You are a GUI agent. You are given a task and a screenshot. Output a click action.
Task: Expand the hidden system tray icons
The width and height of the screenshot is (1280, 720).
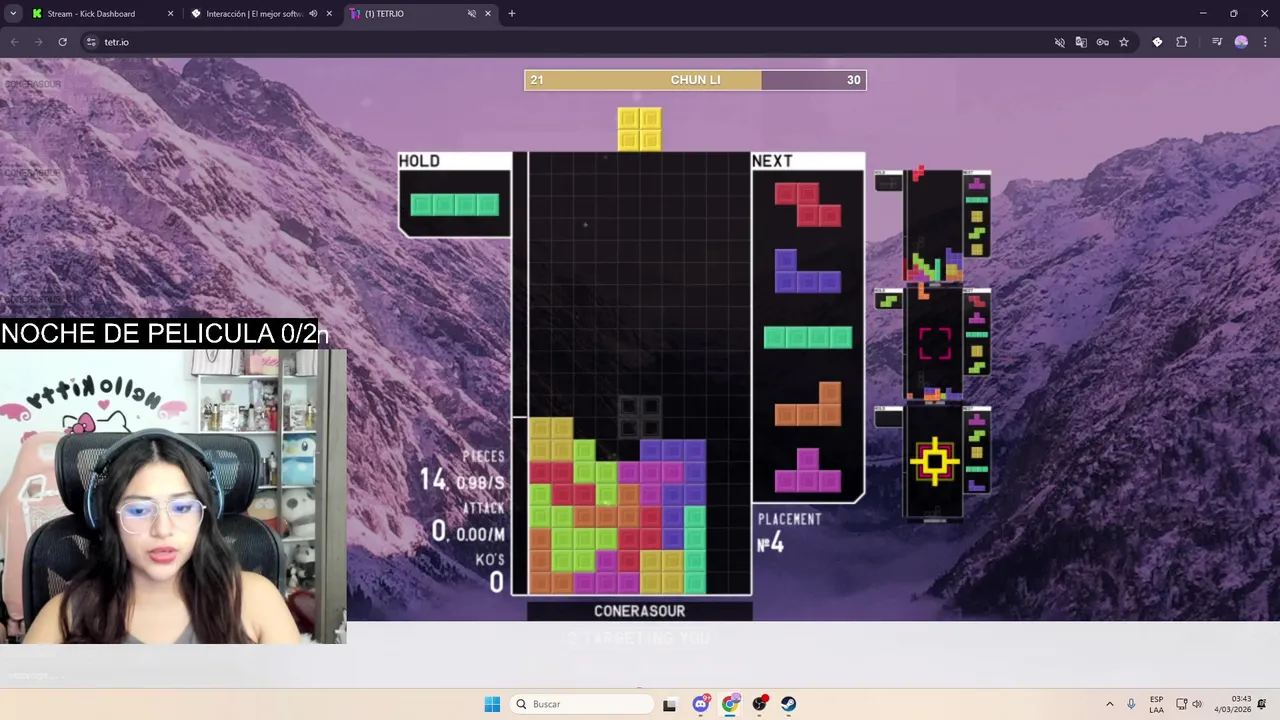pyautogui.click(x=1109, y=704)
